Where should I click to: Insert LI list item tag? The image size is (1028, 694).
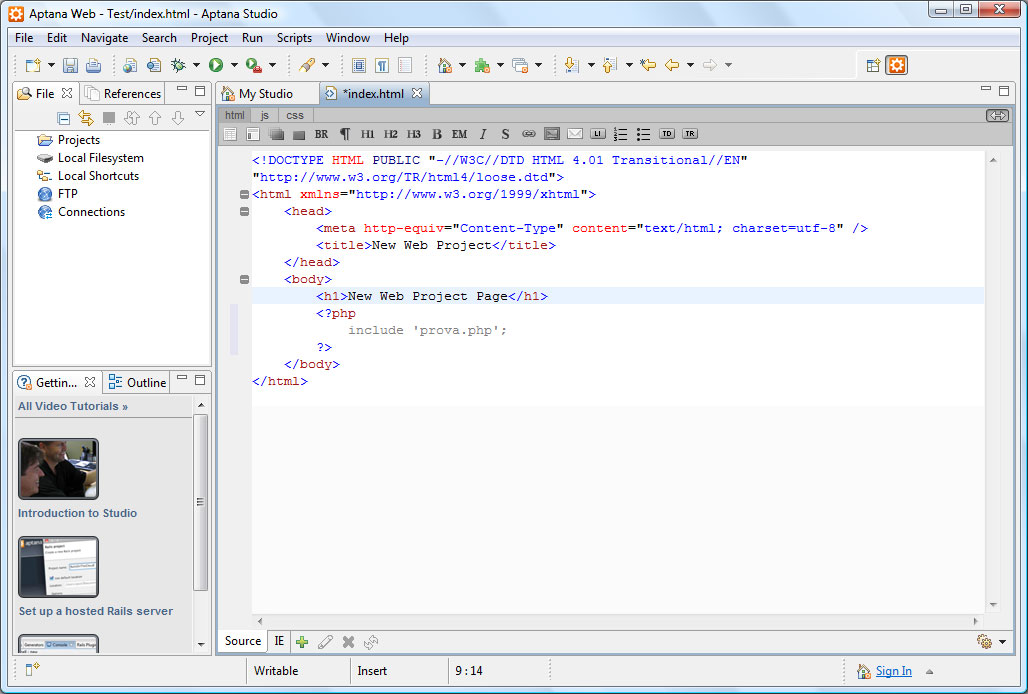(x=597, y=134)
